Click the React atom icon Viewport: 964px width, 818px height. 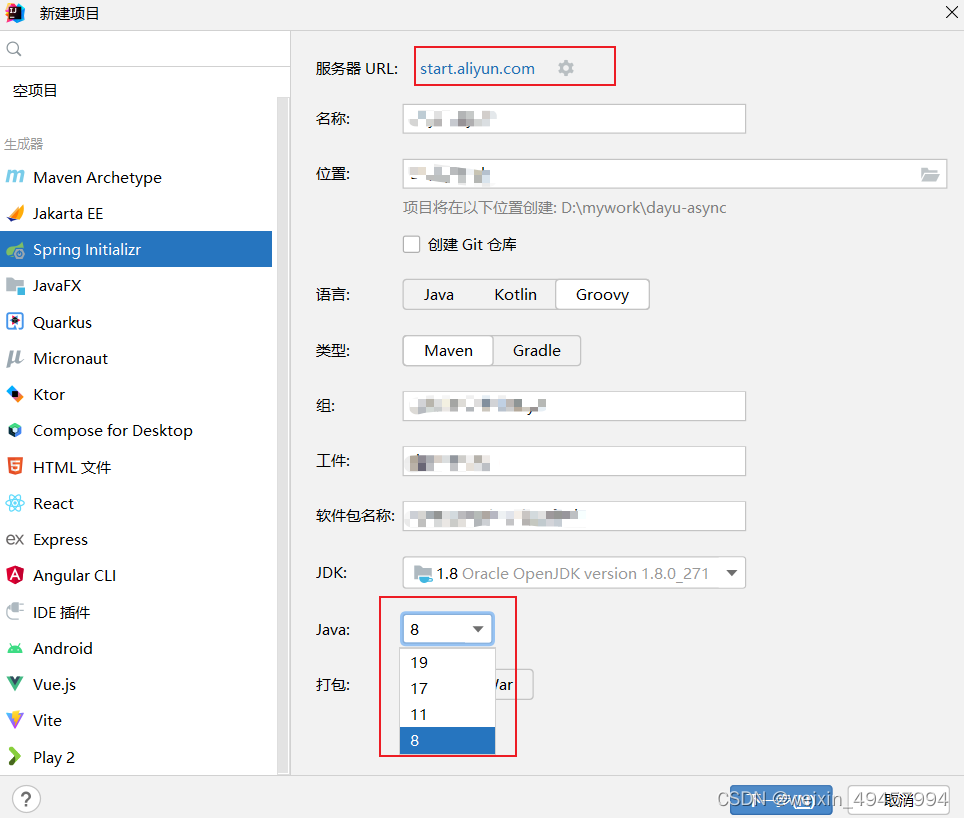pos(15,503)
